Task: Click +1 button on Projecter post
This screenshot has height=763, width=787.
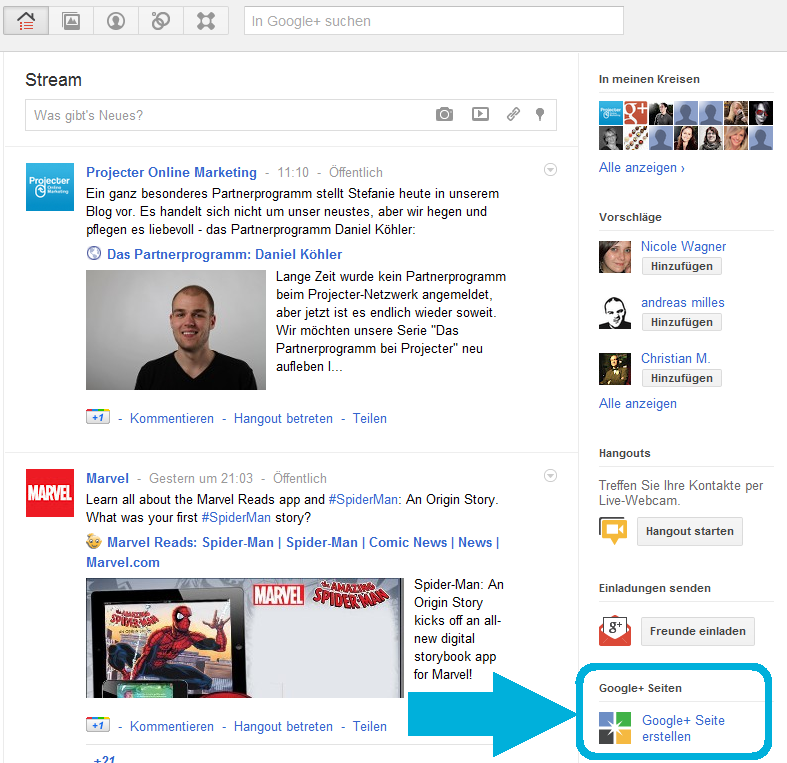Action: pos(98,417)
